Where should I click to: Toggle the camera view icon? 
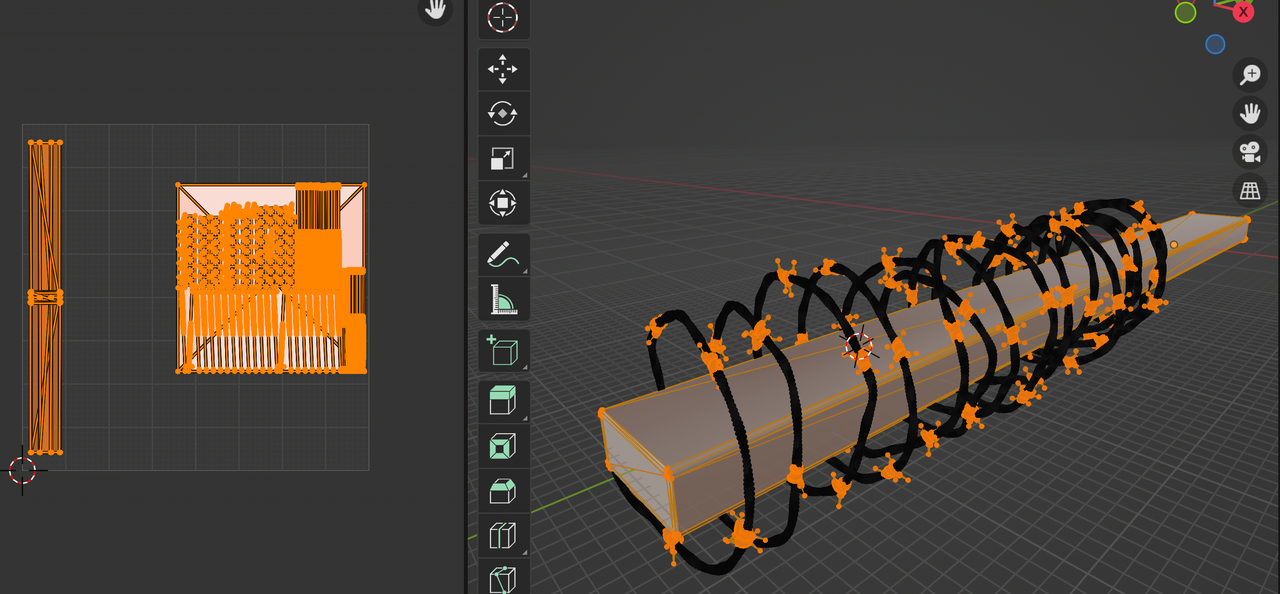tap(1250, 152)
